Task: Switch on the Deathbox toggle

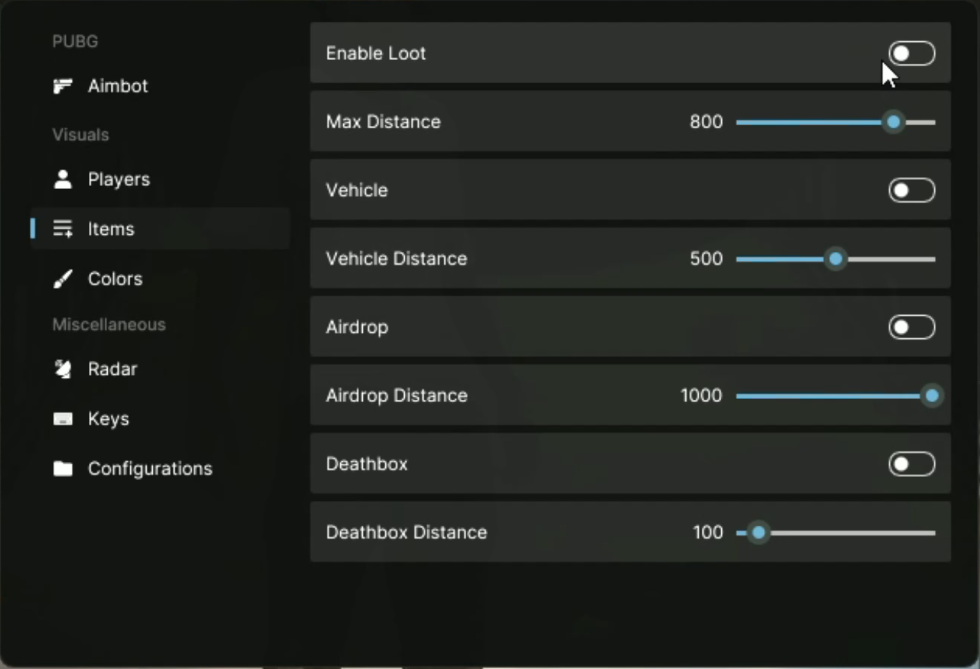Action: pos(911,464)
